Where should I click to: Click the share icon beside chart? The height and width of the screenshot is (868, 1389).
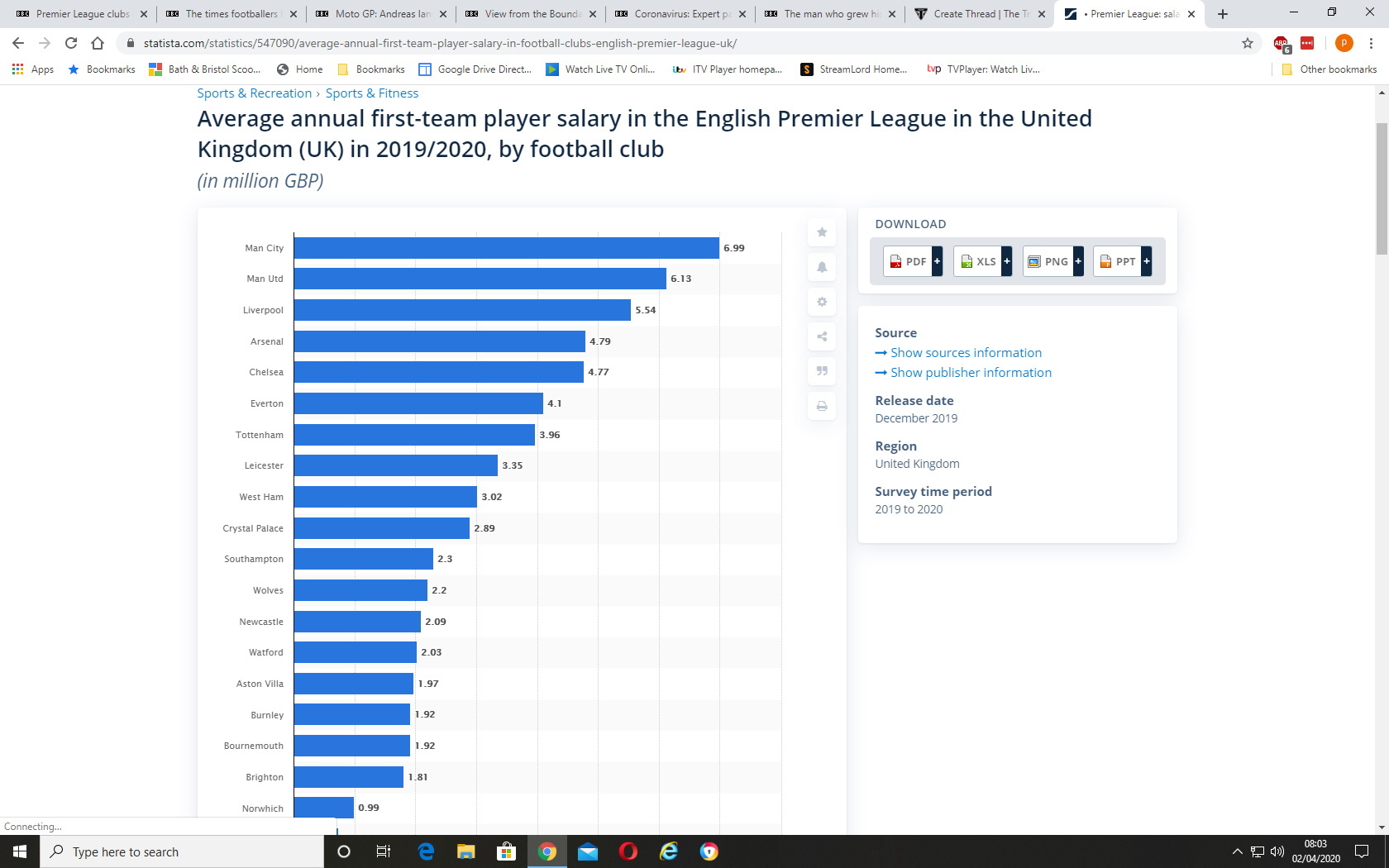[822, 336]
